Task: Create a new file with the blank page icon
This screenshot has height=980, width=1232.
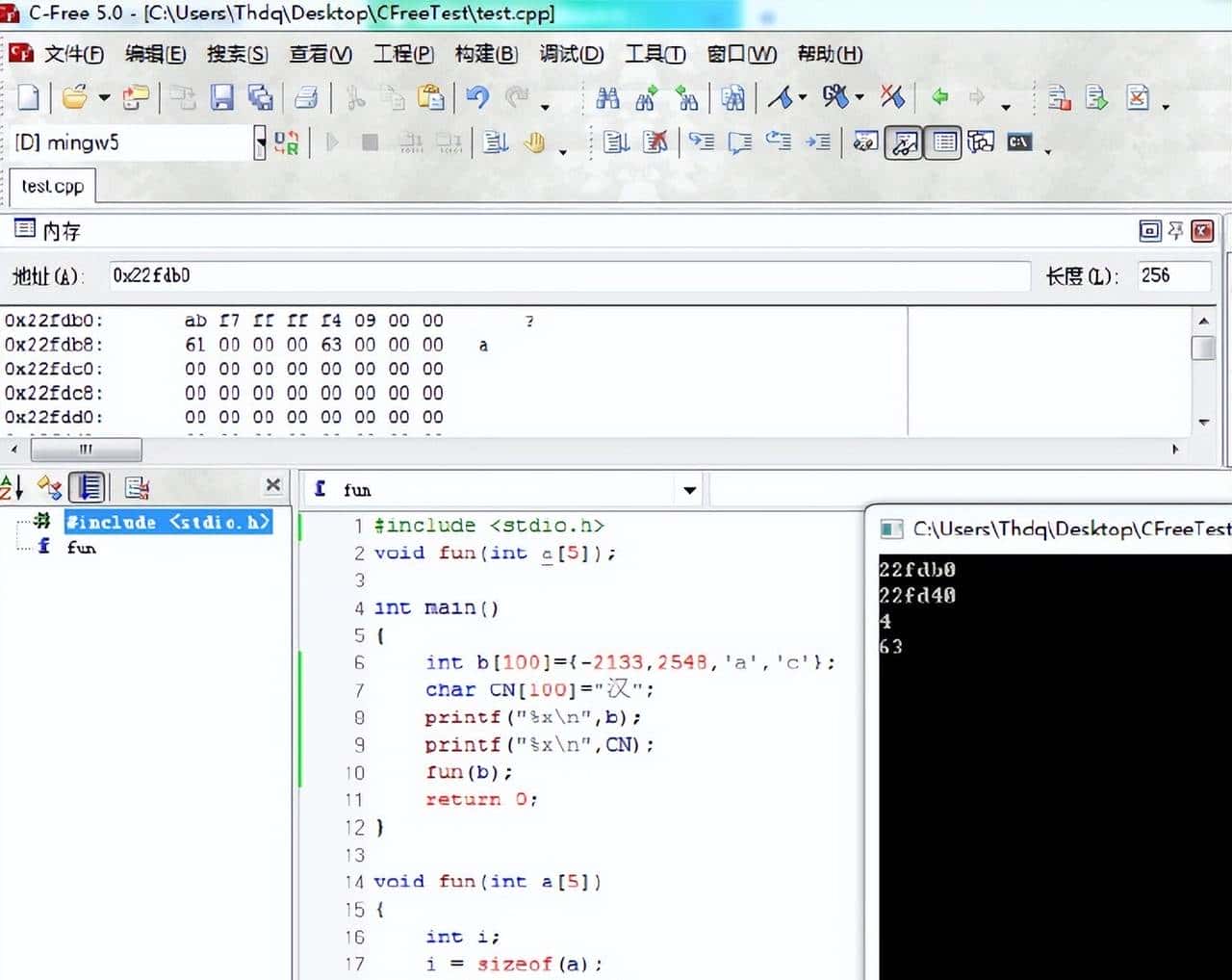Action: [x=29, y=96]
